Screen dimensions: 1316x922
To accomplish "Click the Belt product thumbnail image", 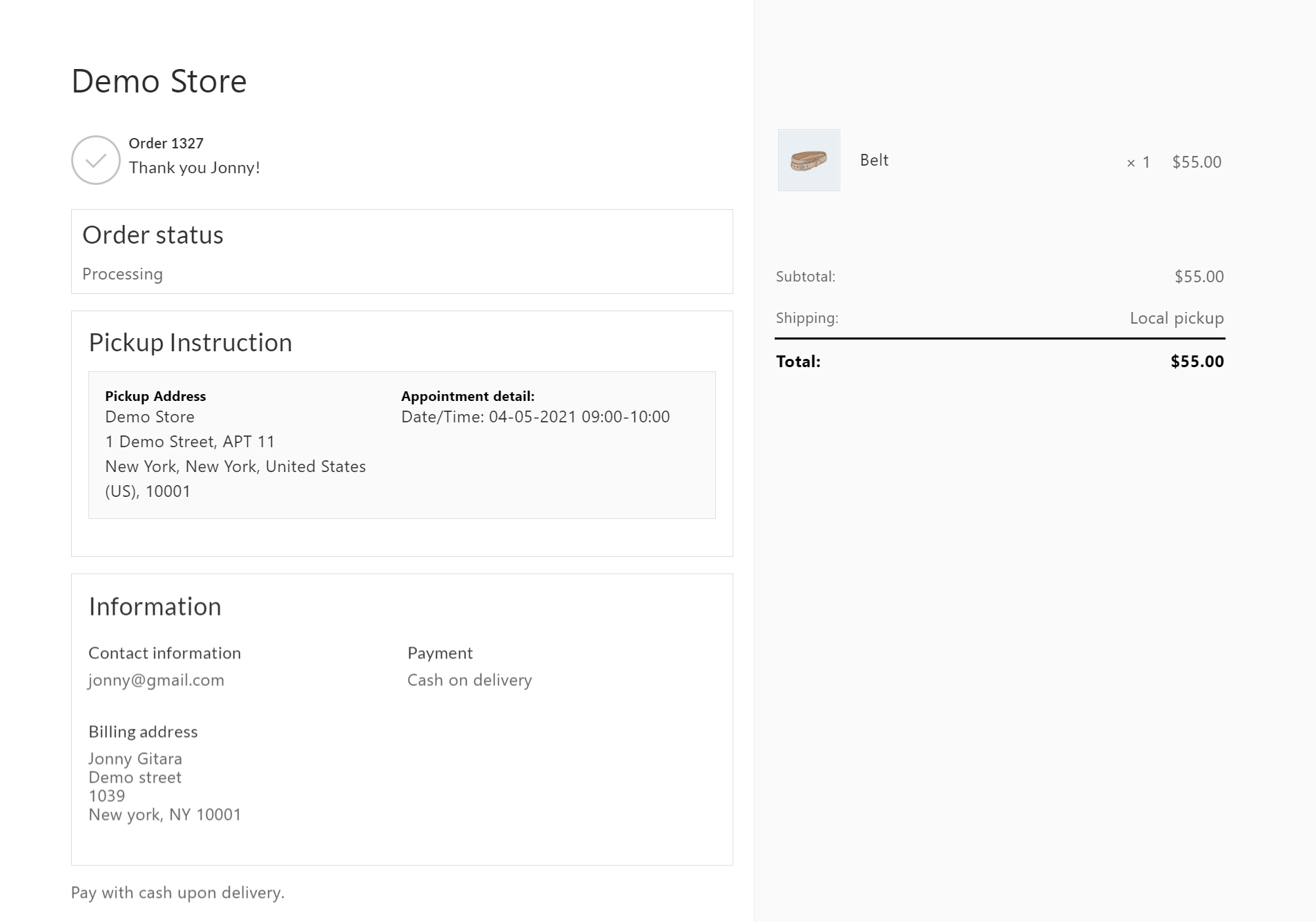I will (809, 160).
